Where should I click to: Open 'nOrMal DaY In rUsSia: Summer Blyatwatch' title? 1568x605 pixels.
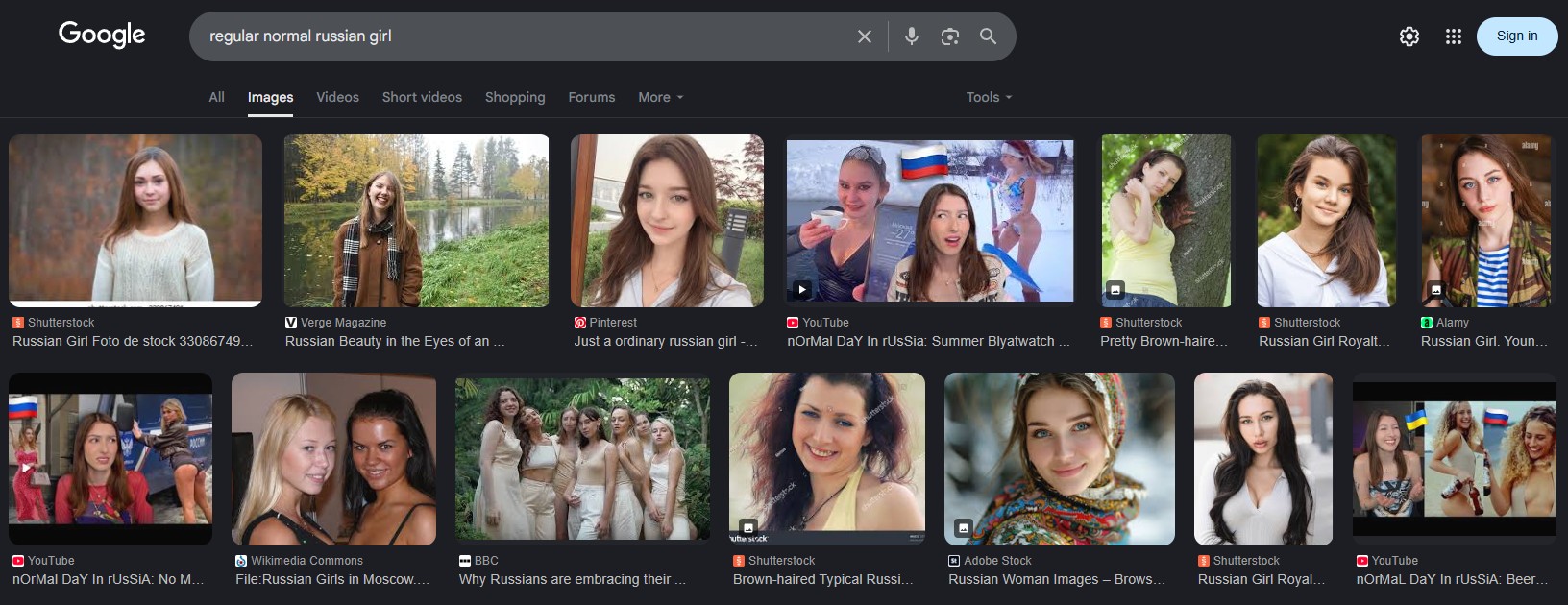(928, 341)
